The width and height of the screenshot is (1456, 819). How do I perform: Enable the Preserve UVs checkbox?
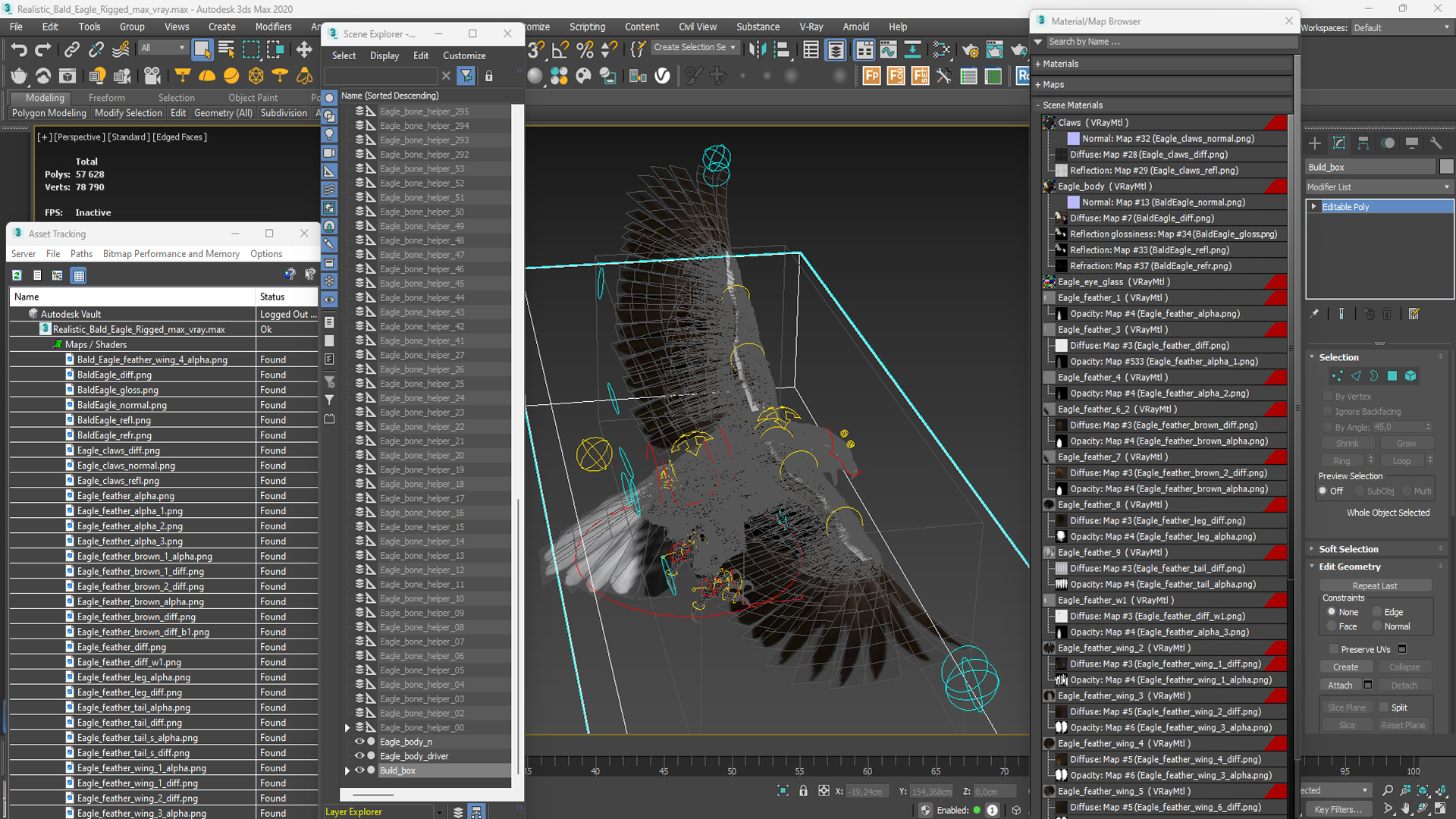[x=1333, y=649]
